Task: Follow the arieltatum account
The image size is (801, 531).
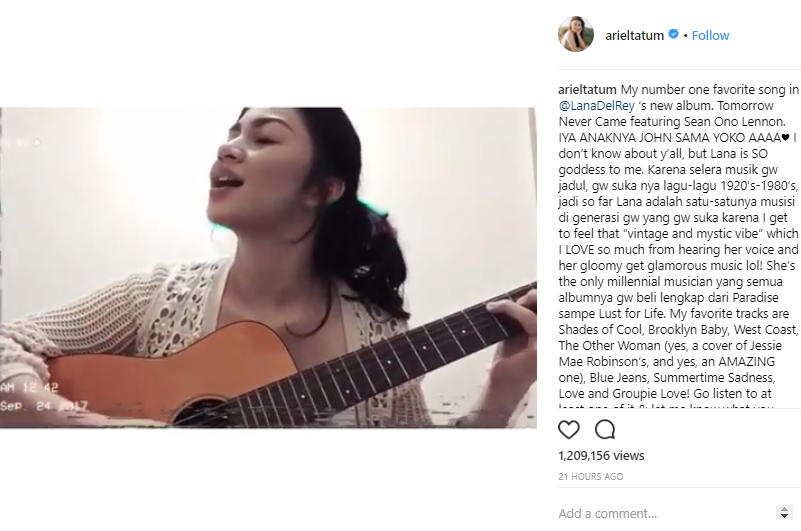Action: (710, 35)
